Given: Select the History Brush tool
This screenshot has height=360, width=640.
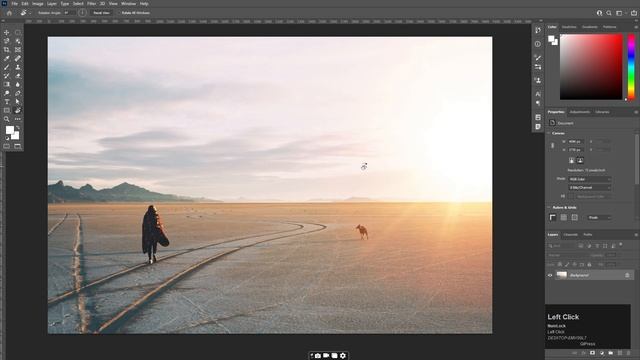Looking at the screenshot, I should tap(7, 76).
